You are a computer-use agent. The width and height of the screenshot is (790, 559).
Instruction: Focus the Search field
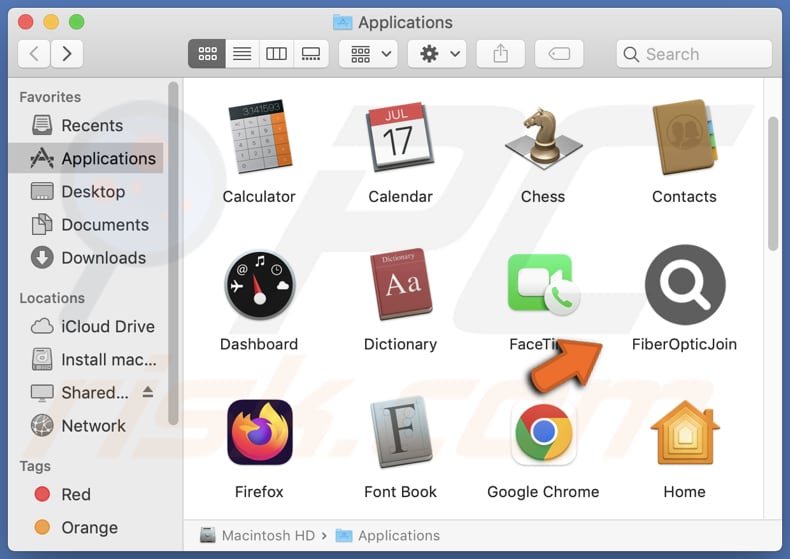pos(694,53)
